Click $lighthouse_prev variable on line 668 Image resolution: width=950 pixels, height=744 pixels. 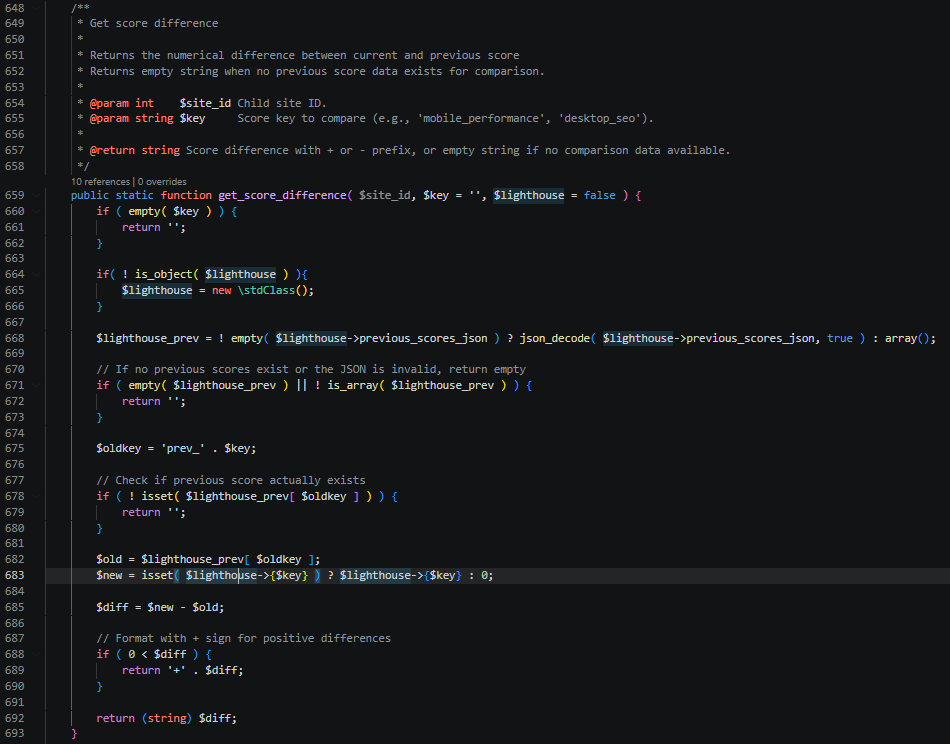pos(147,338)
